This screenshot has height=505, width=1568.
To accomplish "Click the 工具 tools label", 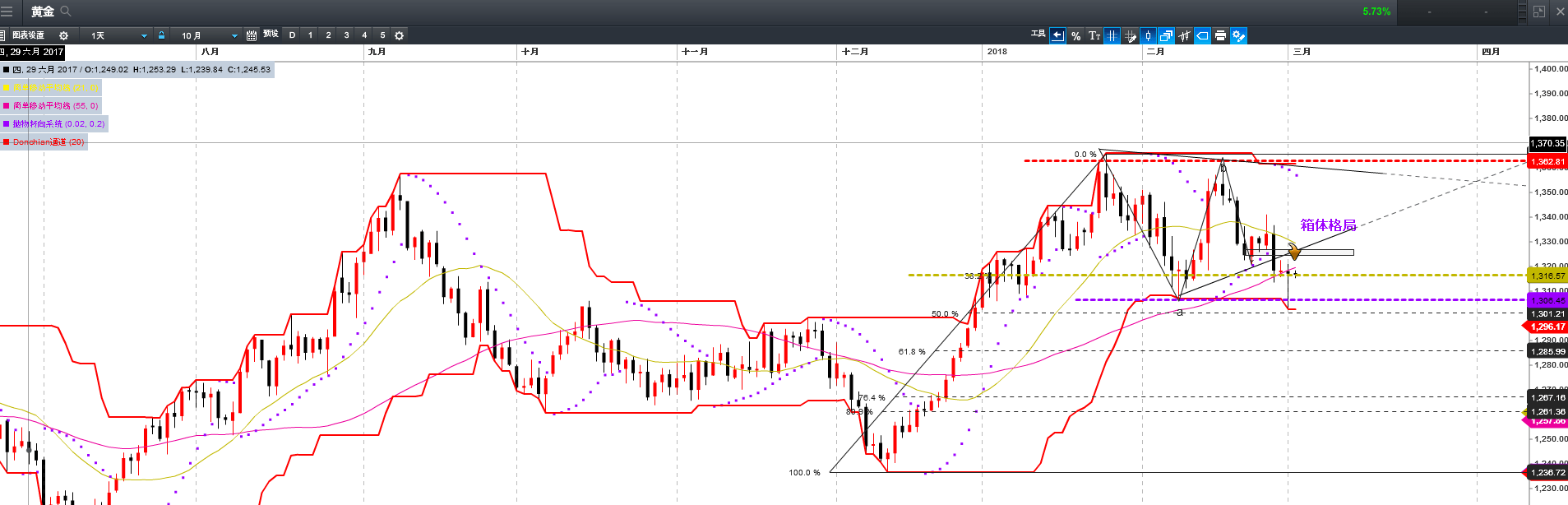I will point(1038,34).
